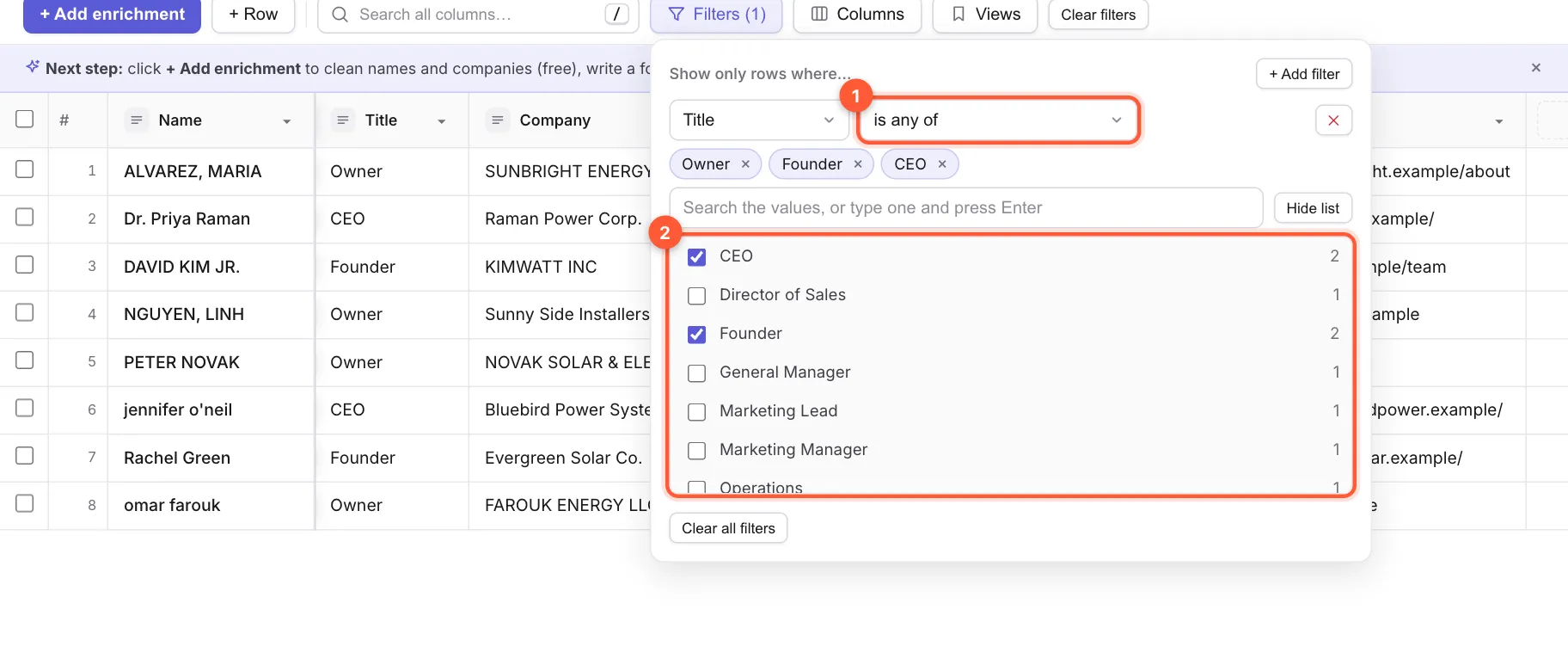
Task: Click the Add enrichment button
Action: (112, 15)
